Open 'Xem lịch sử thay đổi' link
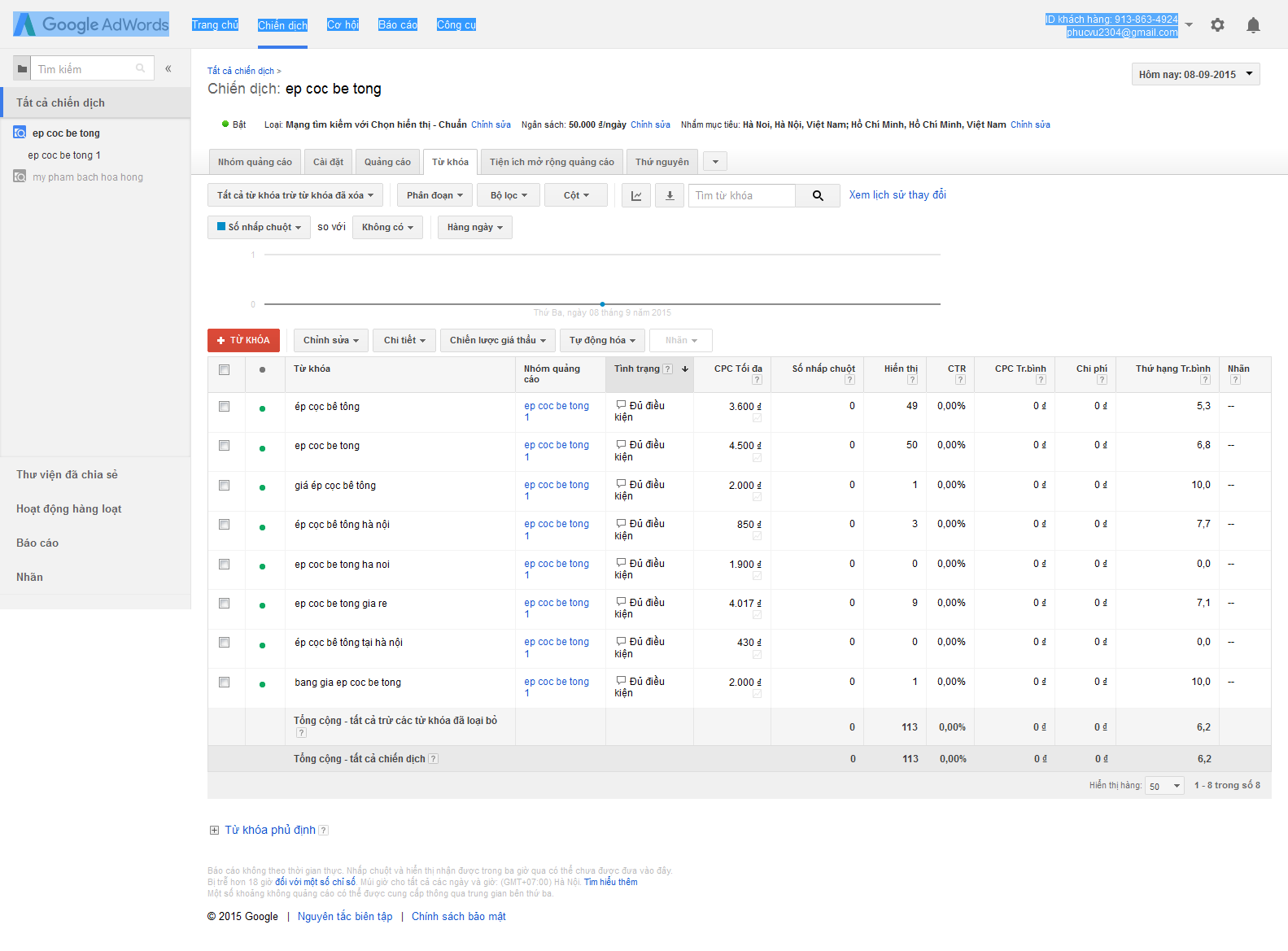 pyautogui.click(x=897, y=195)
